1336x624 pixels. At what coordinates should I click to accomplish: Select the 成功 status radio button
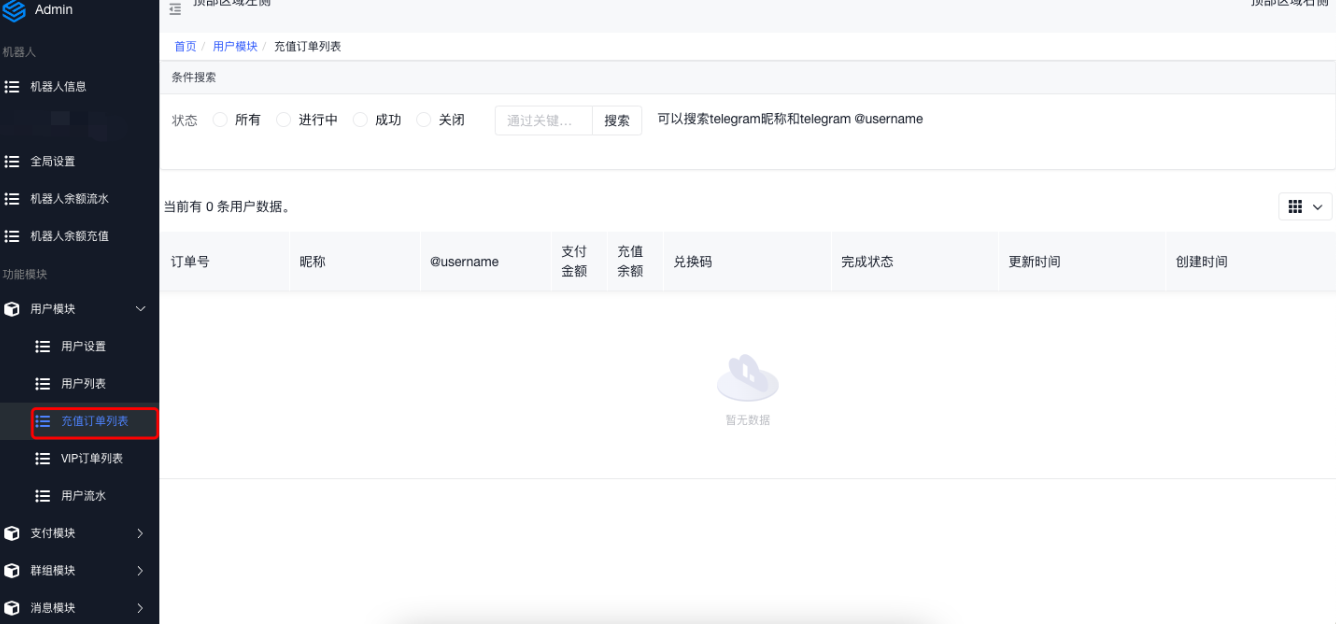click(360, 120)
